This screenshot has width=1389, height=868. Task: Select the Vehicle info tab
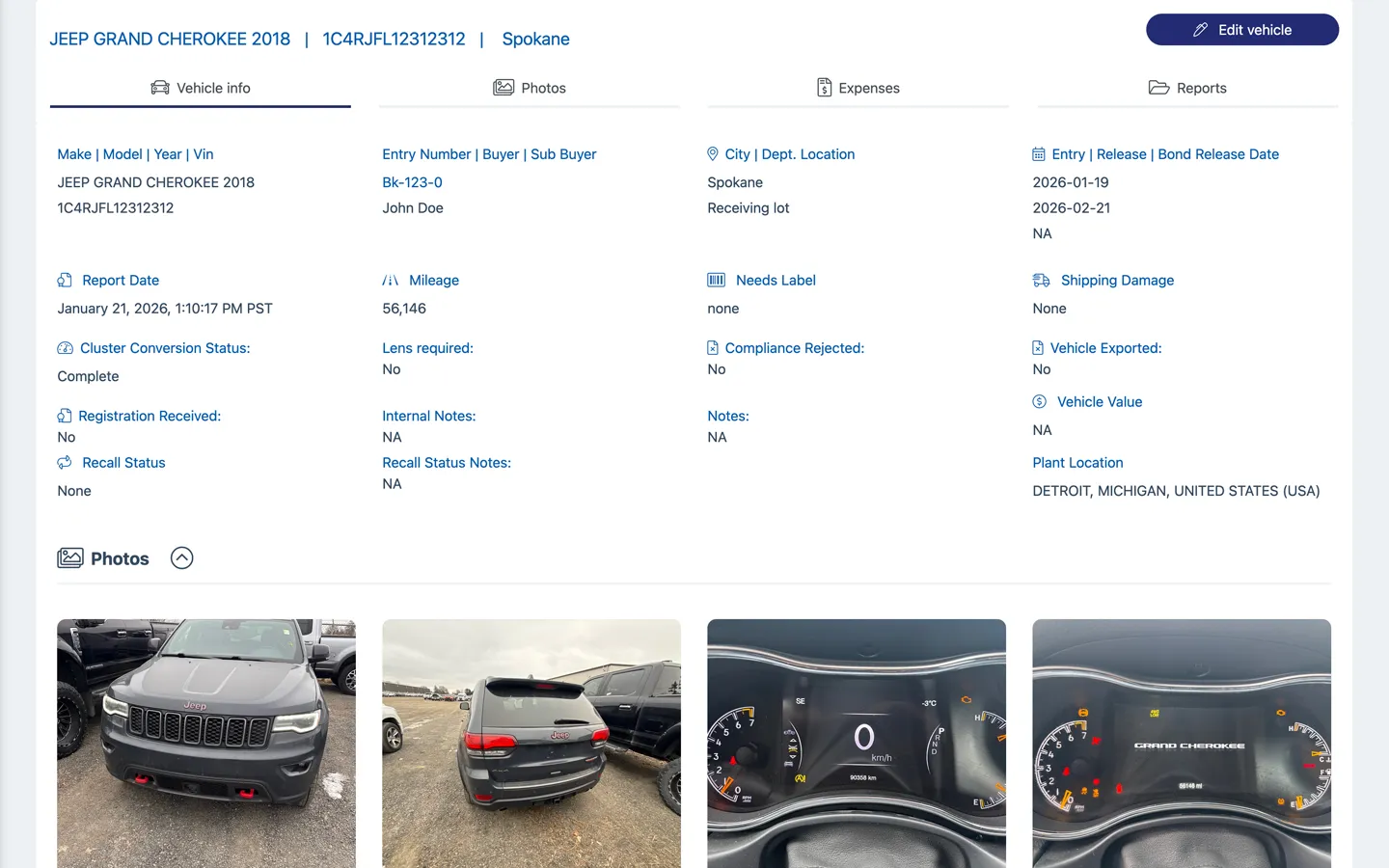[201, 88]
